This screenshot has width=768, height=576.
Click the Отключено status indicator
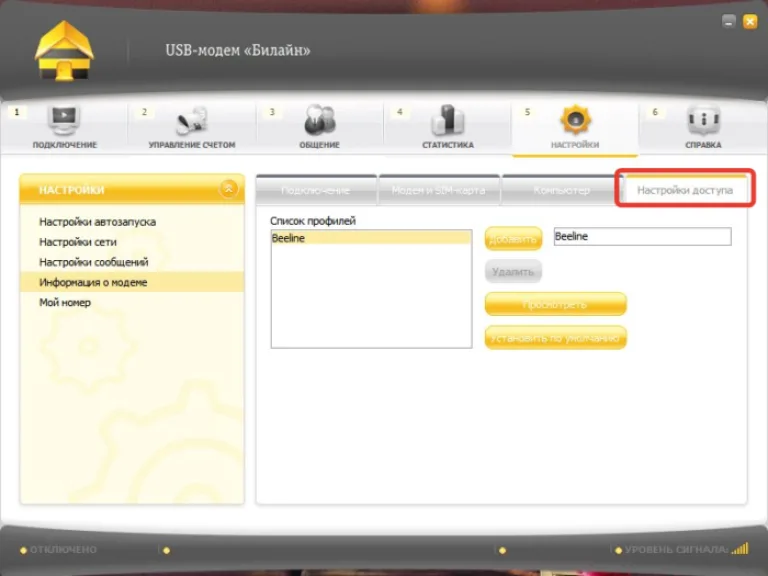[58, 550]
